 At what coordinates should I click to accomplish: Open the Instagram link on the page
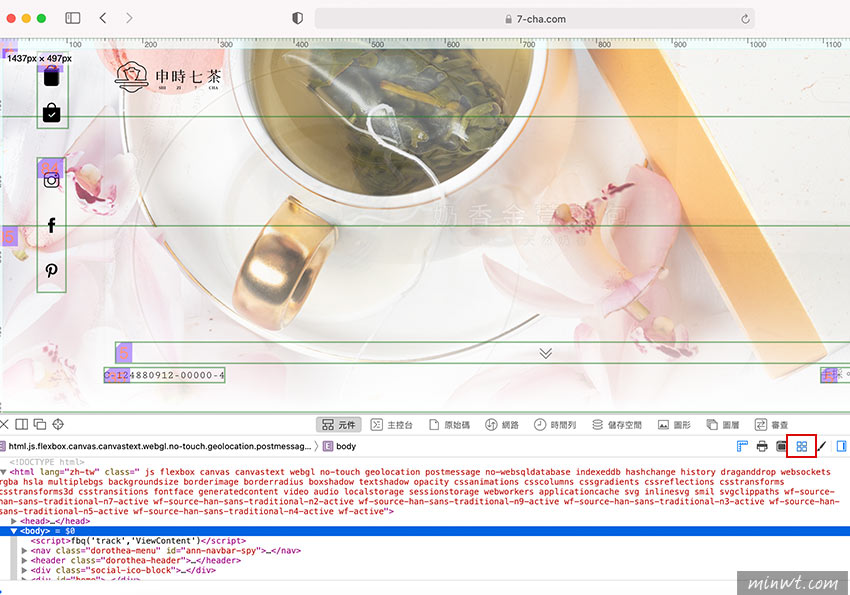(51, 180)
